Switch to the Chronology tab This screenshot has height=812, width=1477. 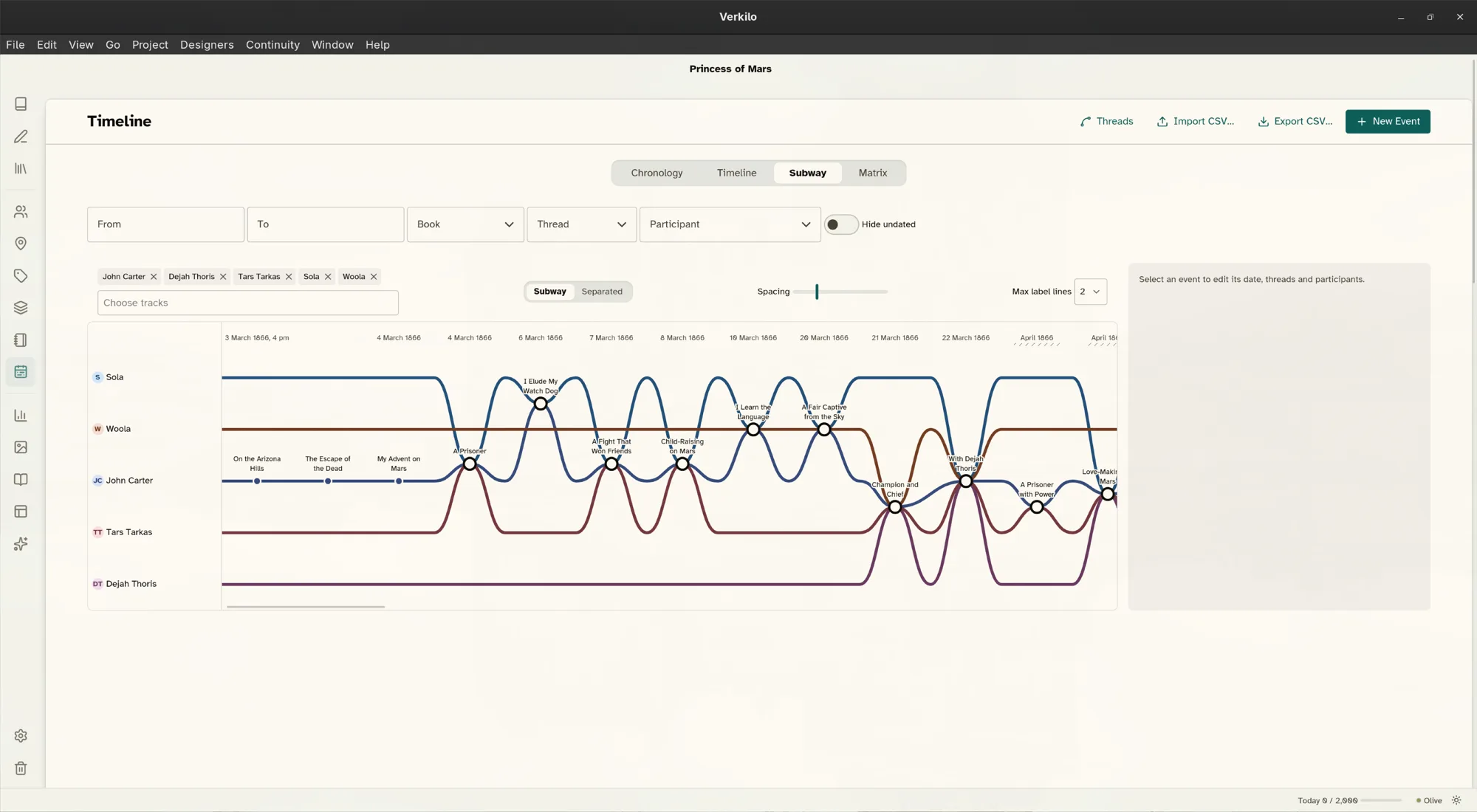click(x=657, y=173)
